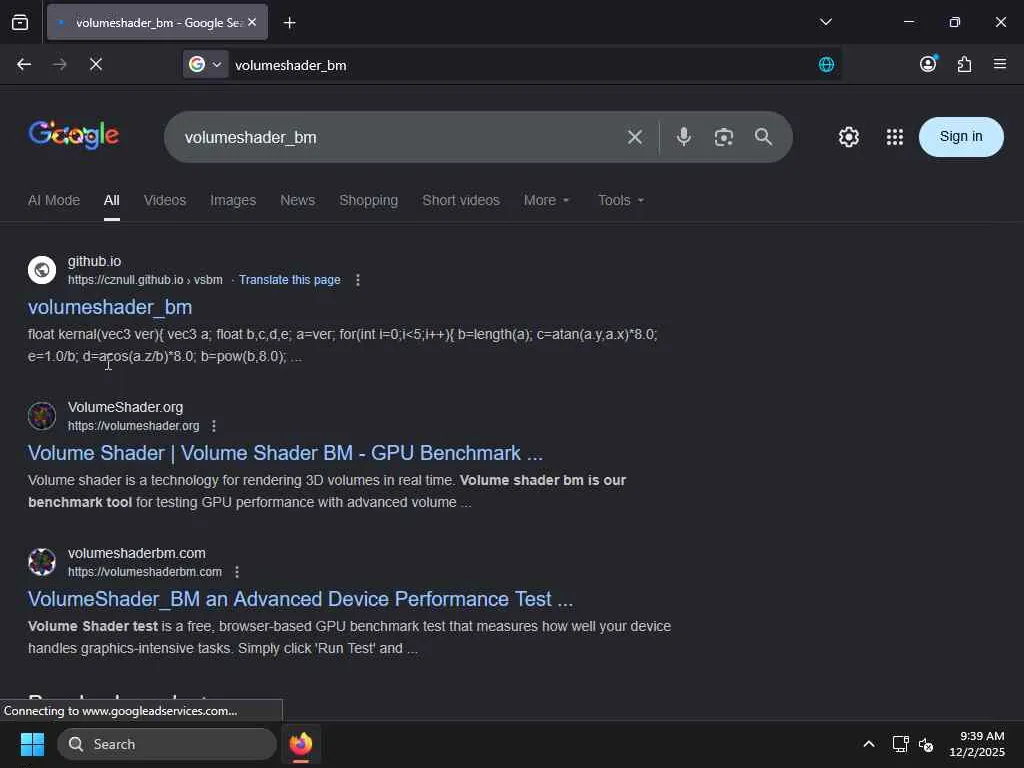Click the https://volumeshader.org URL
The image size is (1024, 768).
[133, 426]
